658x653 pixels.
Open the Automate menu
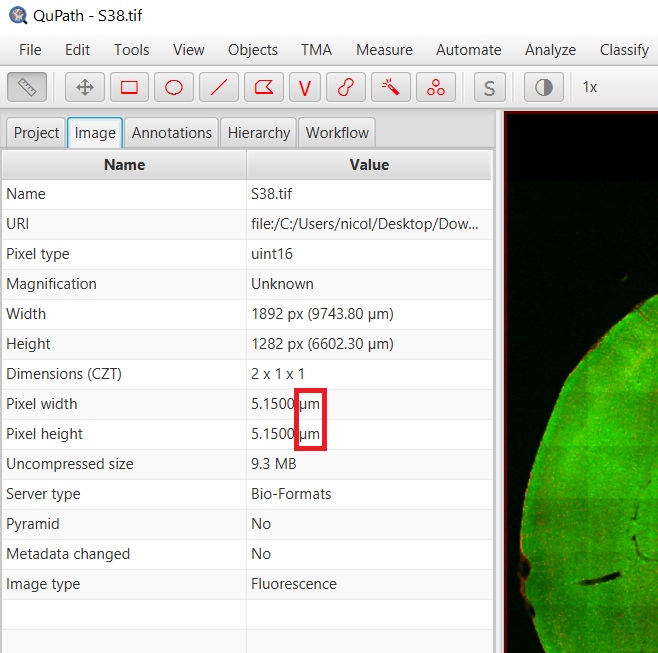468,50
